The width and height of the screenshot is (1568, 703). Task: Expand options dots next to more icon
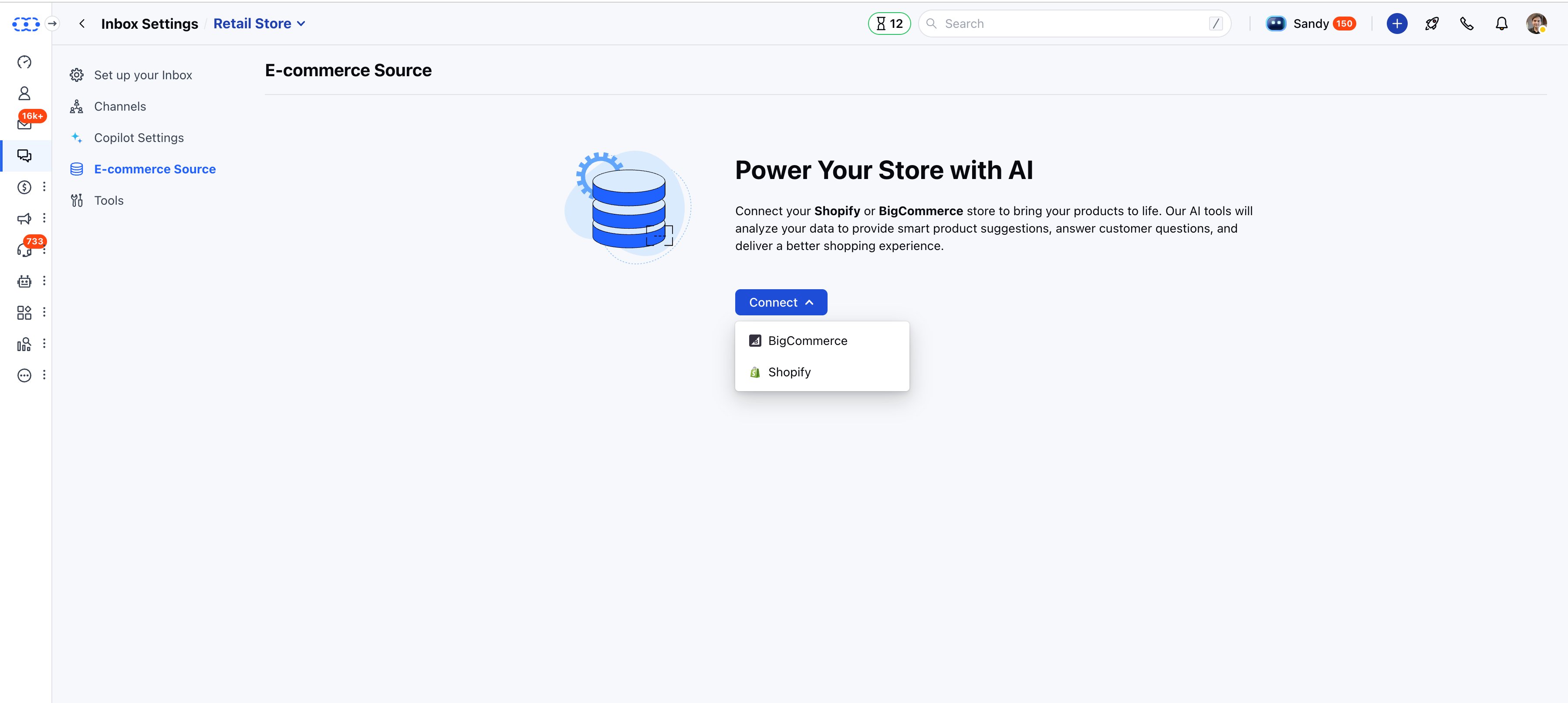pos(44,375)
